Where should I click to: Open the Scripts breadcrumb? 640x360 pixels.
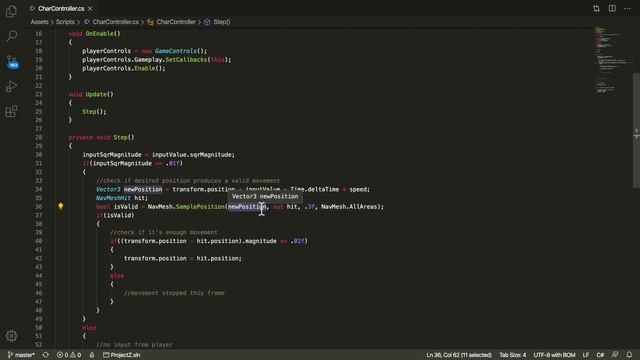[x=65, y=22]
